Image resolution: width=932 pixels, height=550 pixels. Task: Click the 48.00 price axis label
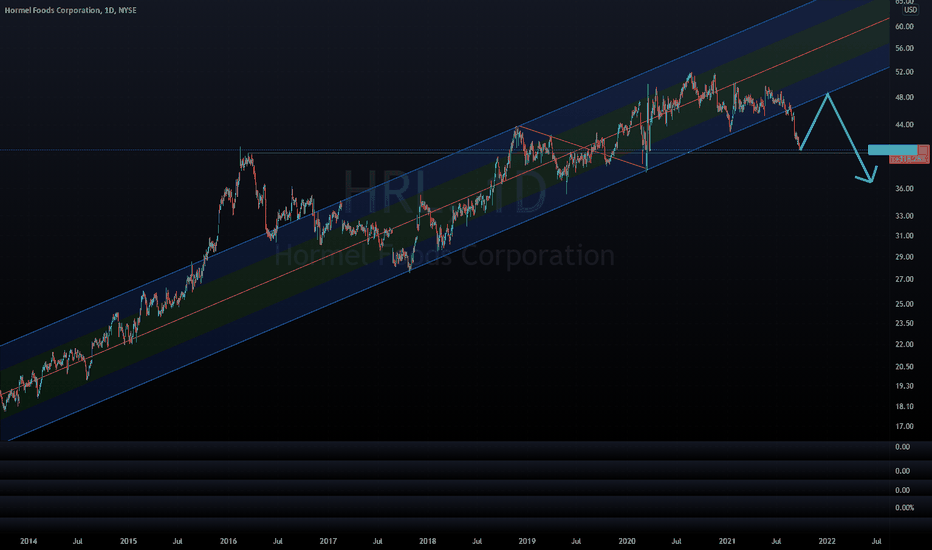coord(904,98)
